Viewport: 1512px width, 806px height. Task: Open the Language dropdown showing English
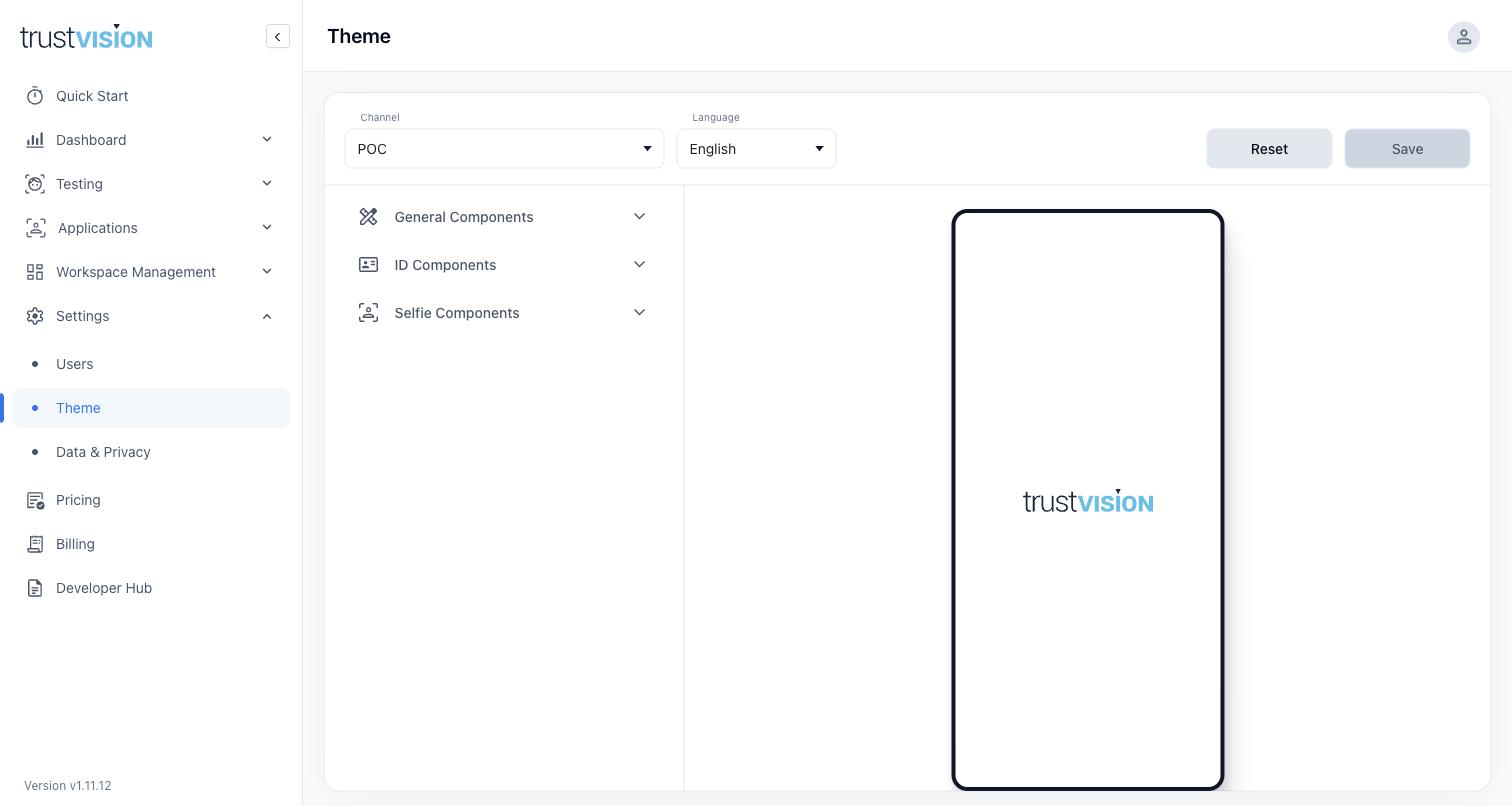(756, 149)
